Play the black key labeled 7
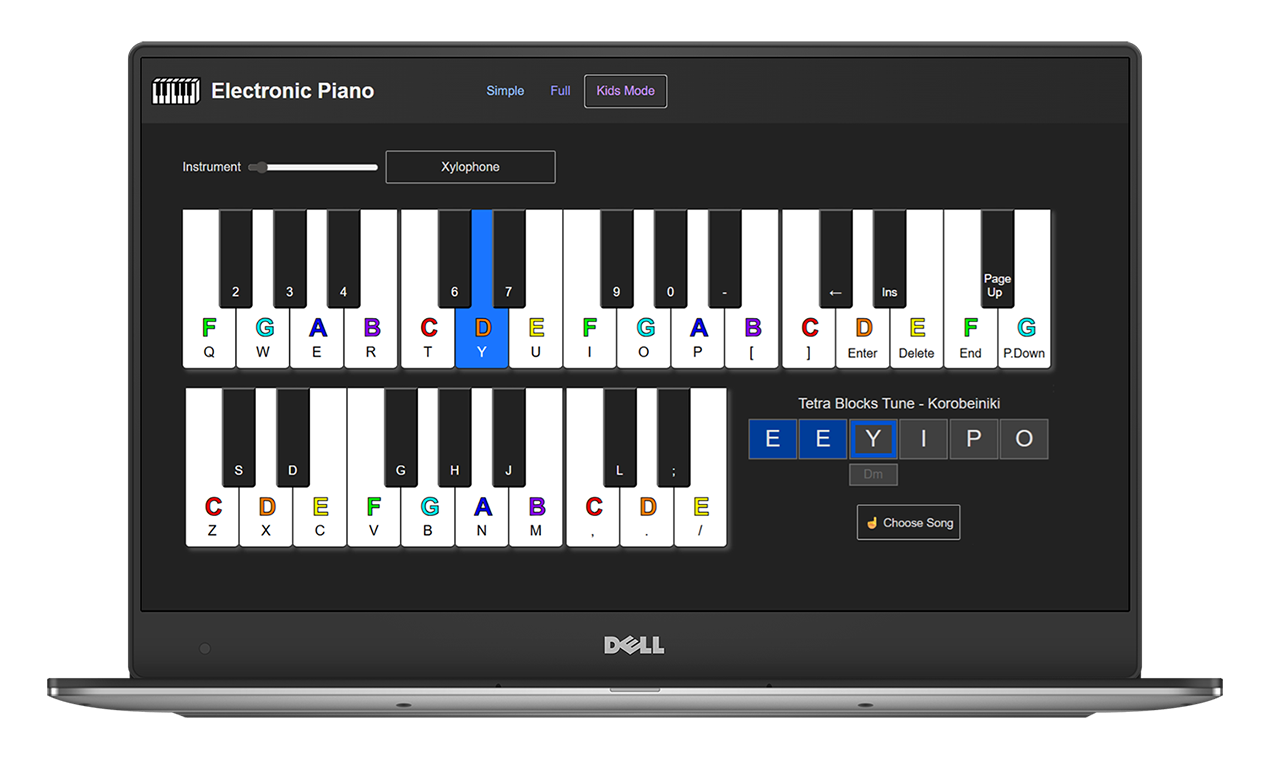 point(509,258)
